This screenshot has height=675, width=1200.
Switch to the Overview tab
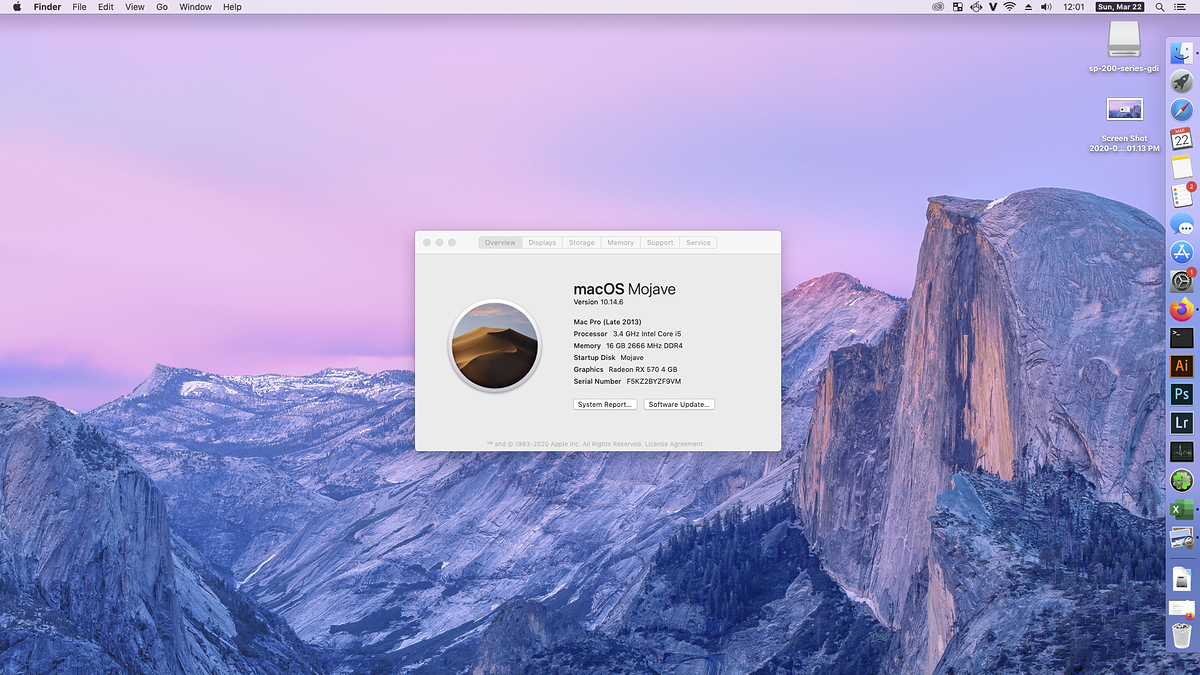tap(500, 243)
